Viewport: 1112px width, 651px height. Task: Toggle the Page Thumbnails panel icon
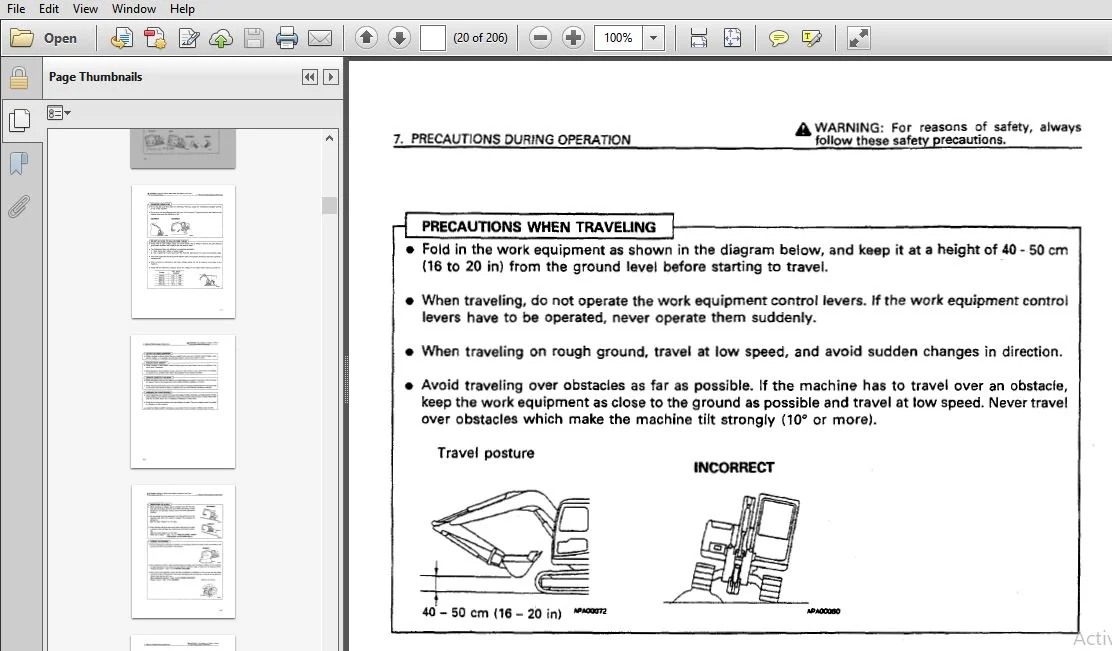point(19,121)
